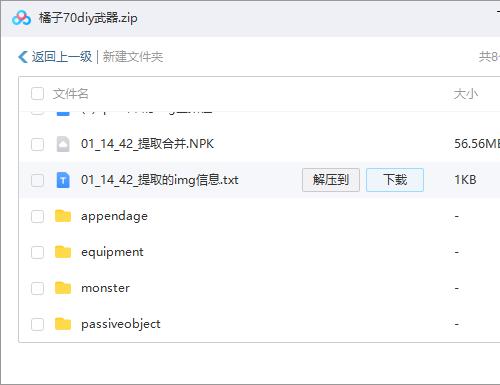The image size is (500, 385).
Task: Click the back chevron arrow icon
Action: [23, 57]
